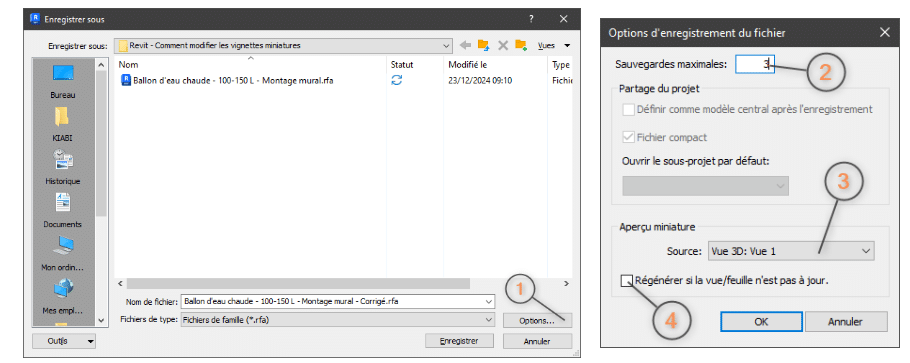Click Annuler in the Enregistrer sous dialog
This screenshot has height=363, width=910.
[537, 342]
